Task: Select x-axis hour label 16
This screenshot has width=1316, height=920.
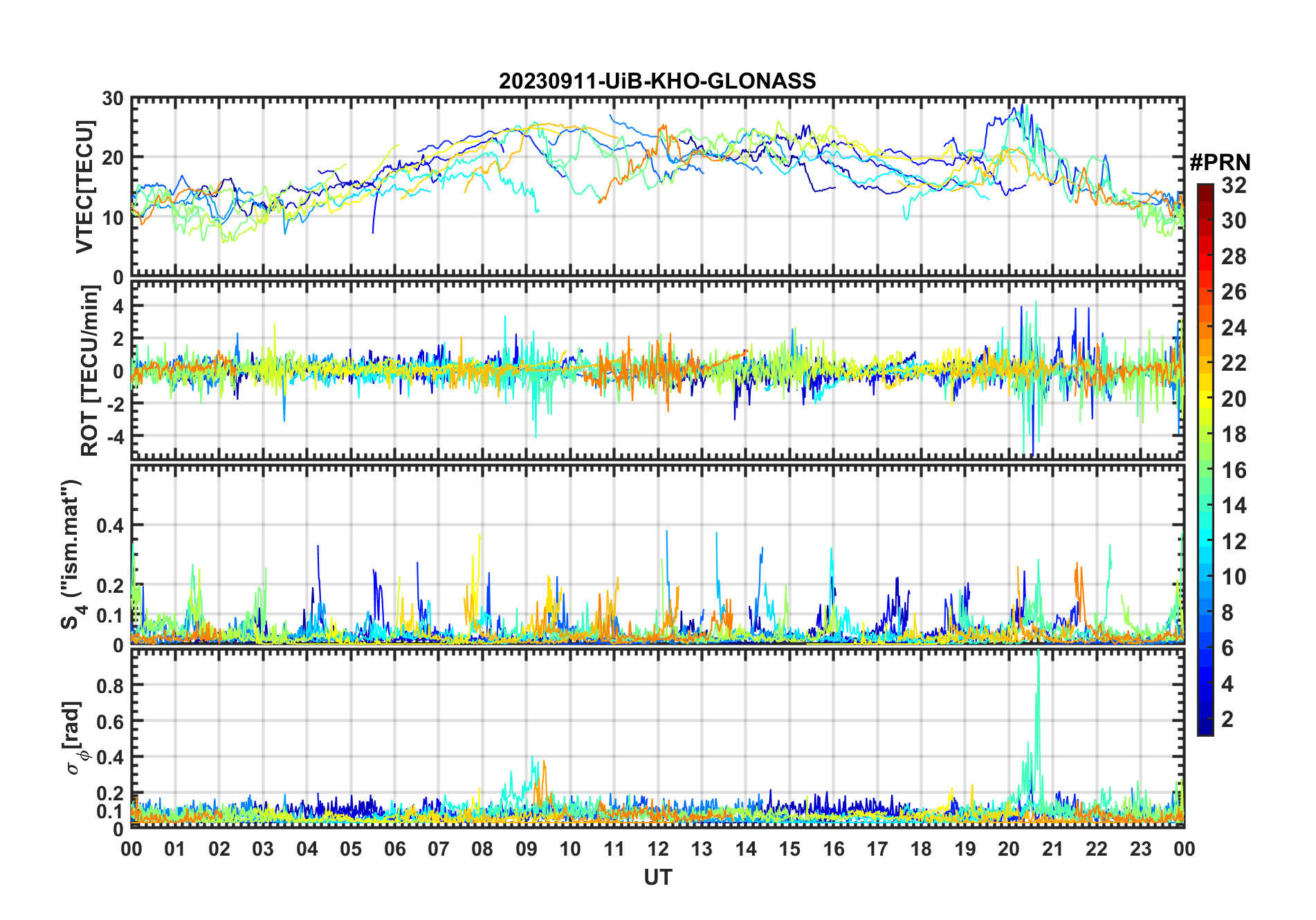Action: click(834, 849)
